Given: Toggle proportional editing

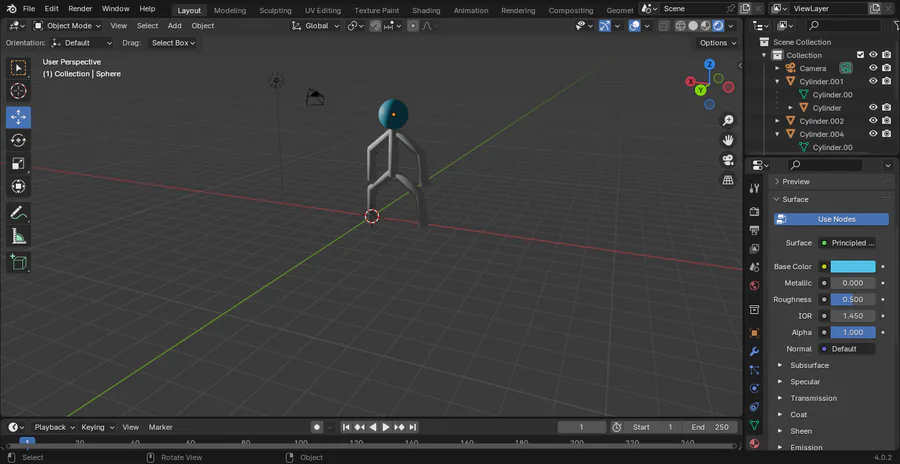Looking at the screenshot, I should point(413,26).
